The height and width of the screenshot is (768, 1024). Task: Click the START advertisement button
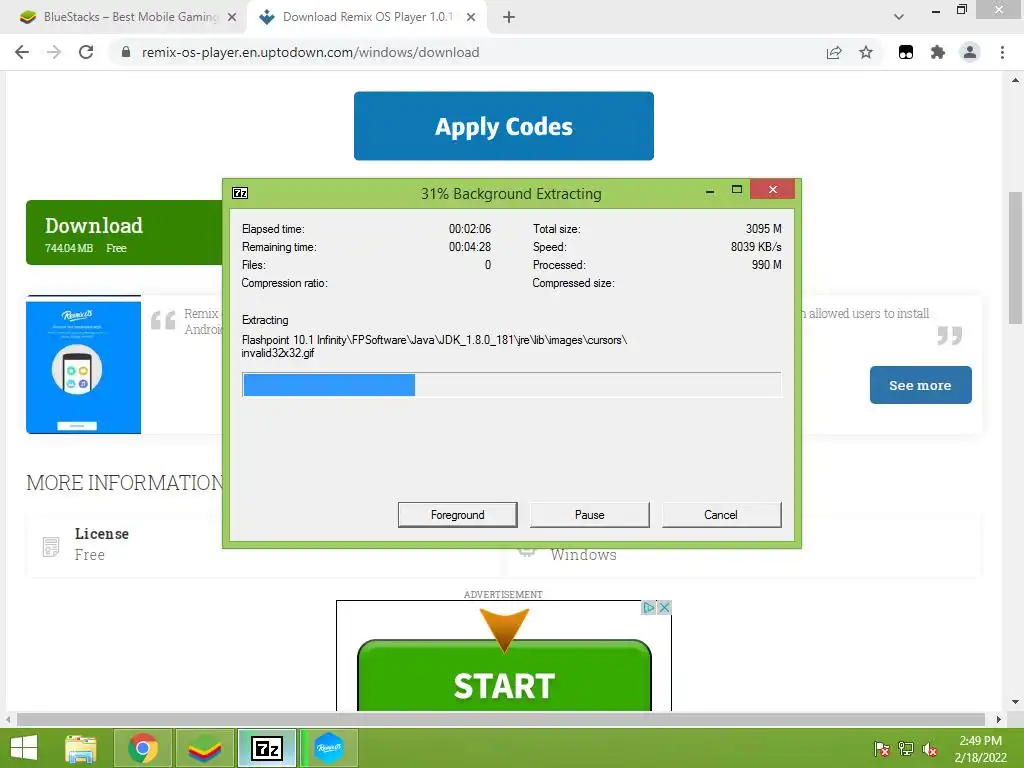[504, 676]
